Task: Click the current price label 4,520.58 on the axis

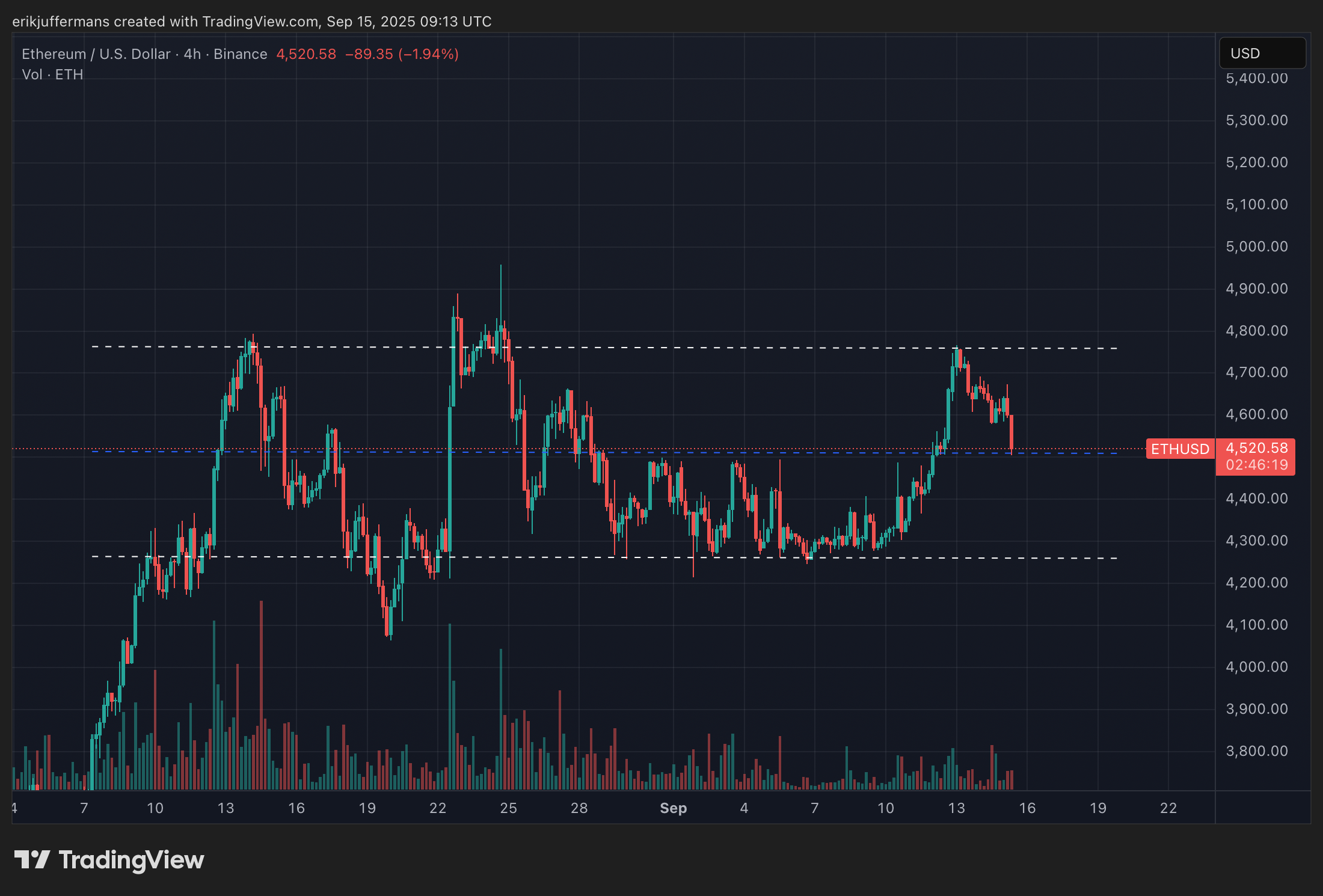Action: (x=1256, y=448)
